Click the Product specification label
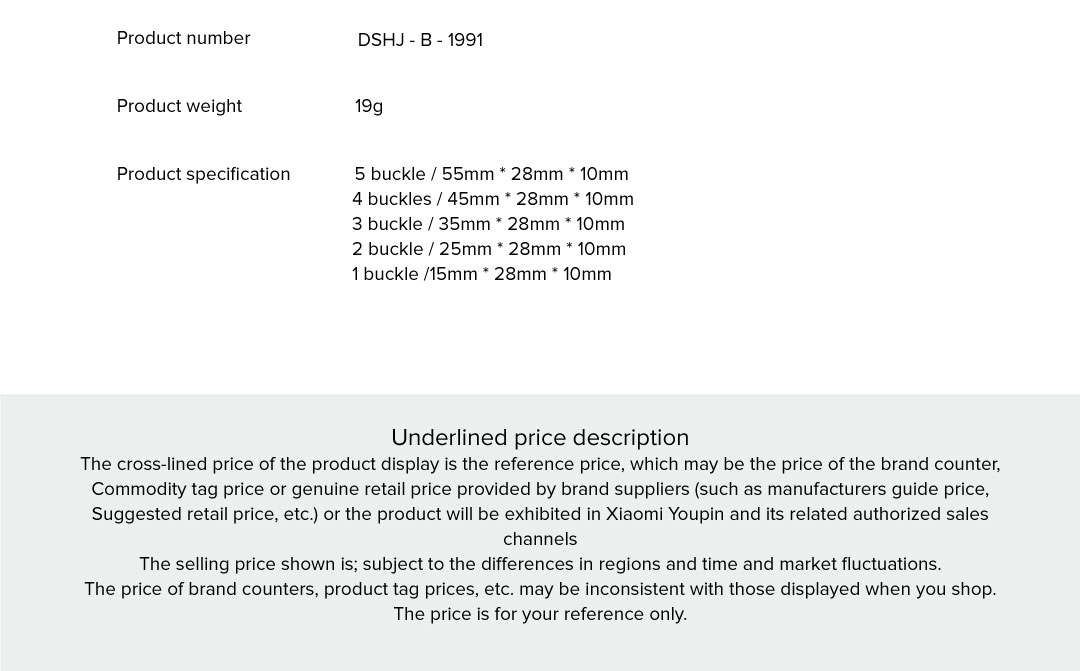Screen dimensions: 1080x671 pyautogui.click(x=203, y=174)
